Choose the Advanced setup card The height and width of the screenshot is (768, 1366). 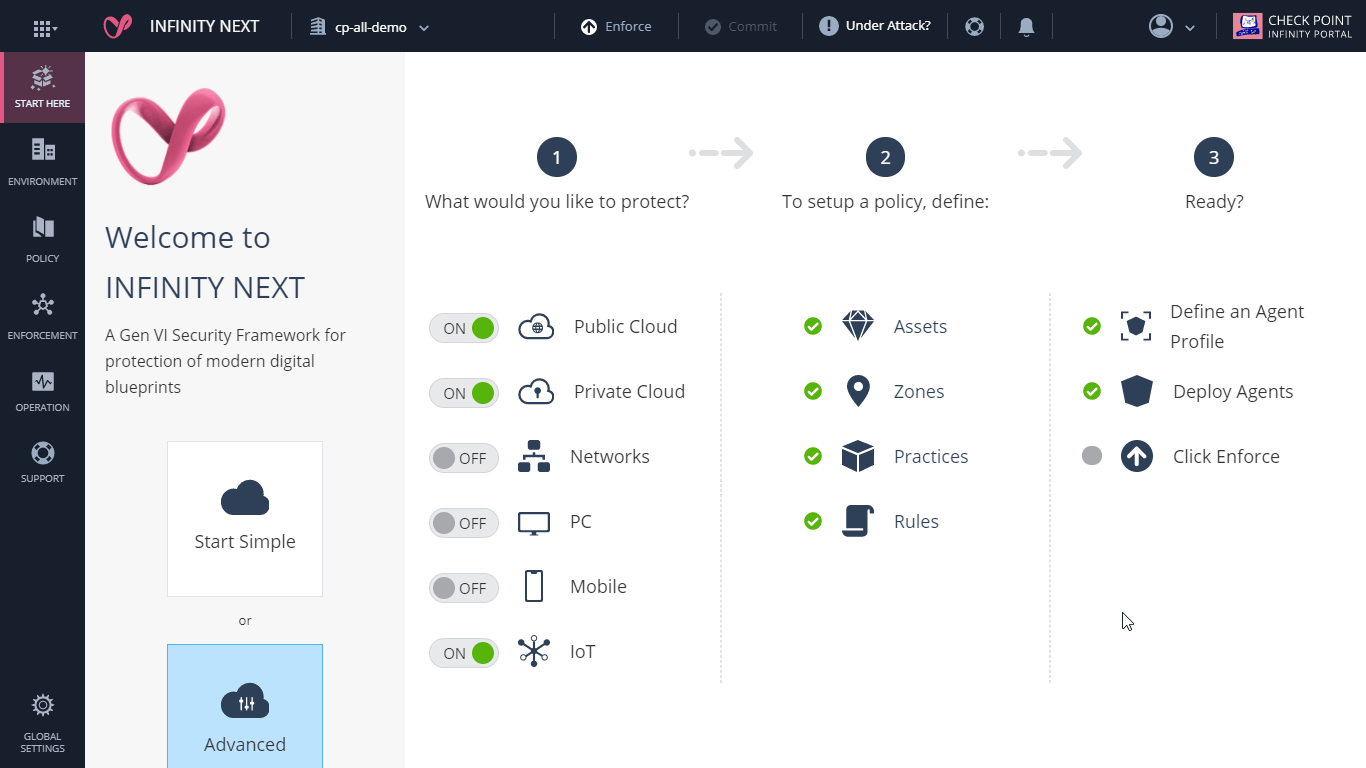(x=245, y=706)
